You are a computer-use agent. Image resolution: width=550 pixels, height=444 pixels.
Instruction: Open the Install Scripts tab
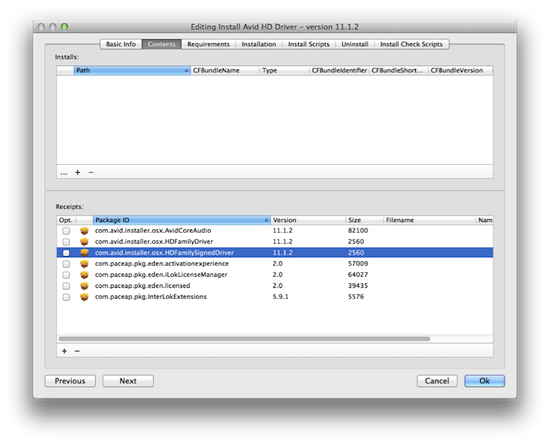point(309,44)
